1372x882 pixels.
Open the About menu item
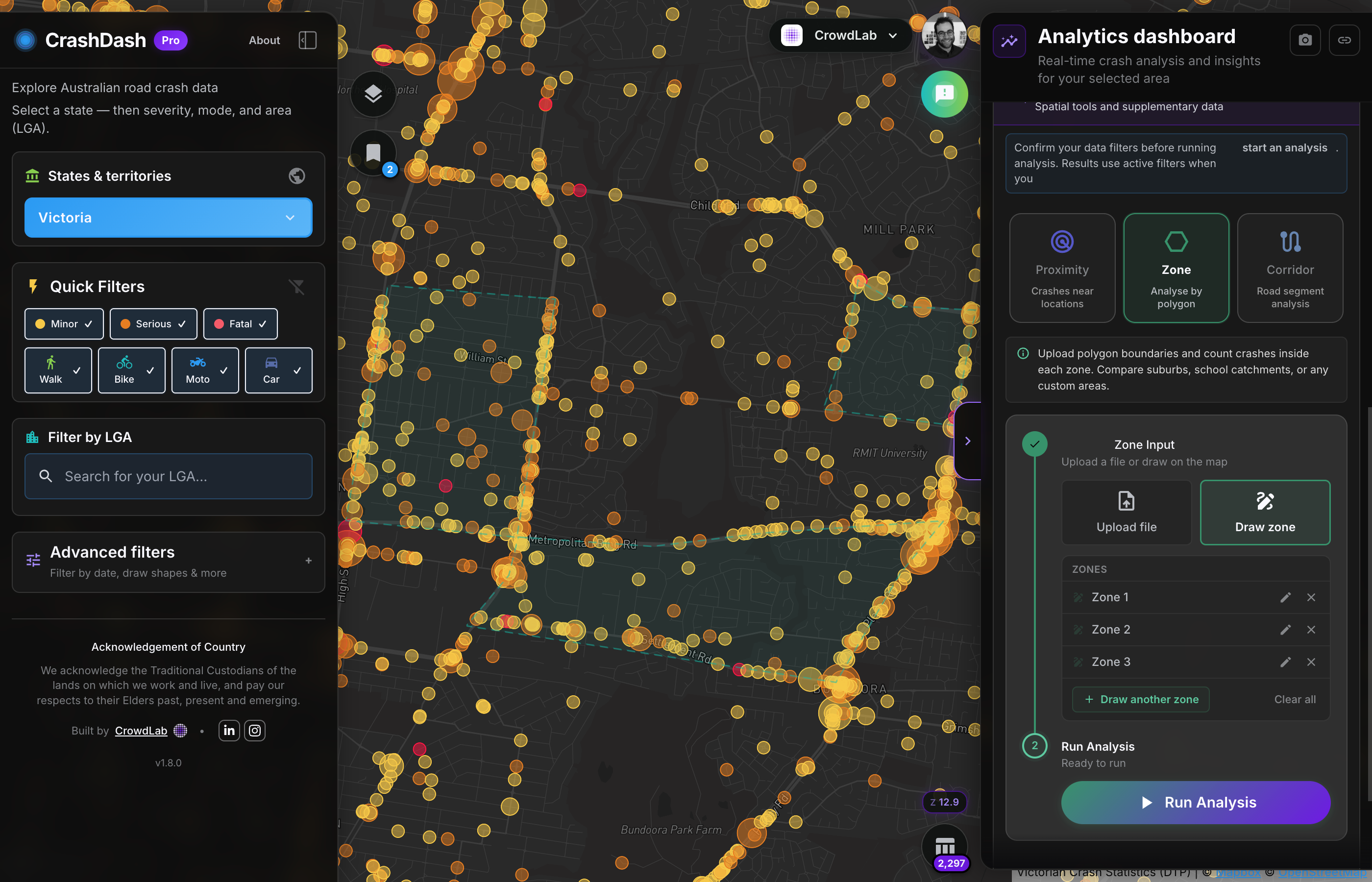pyautogui.click(x=264, y=40)
